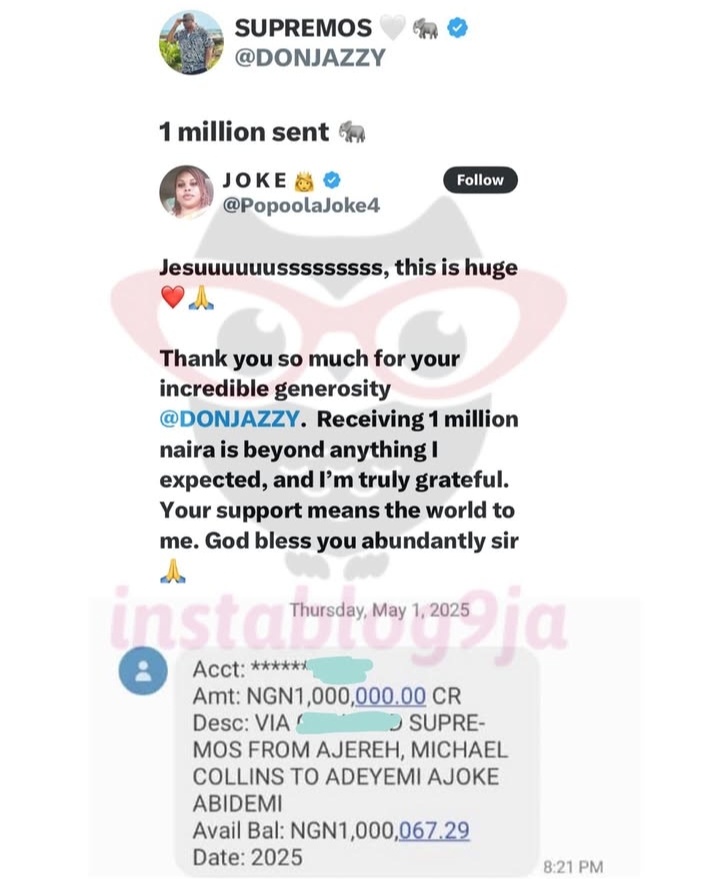Select the 'Thursday, May 1, 2025' date header

click(x=380, y=610)
